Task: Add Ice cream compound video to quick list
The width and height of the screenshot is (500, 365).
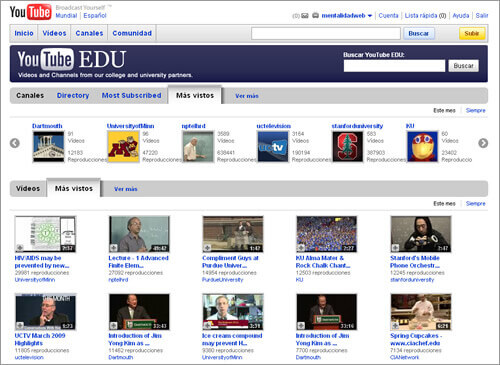Action: point(207,325)
